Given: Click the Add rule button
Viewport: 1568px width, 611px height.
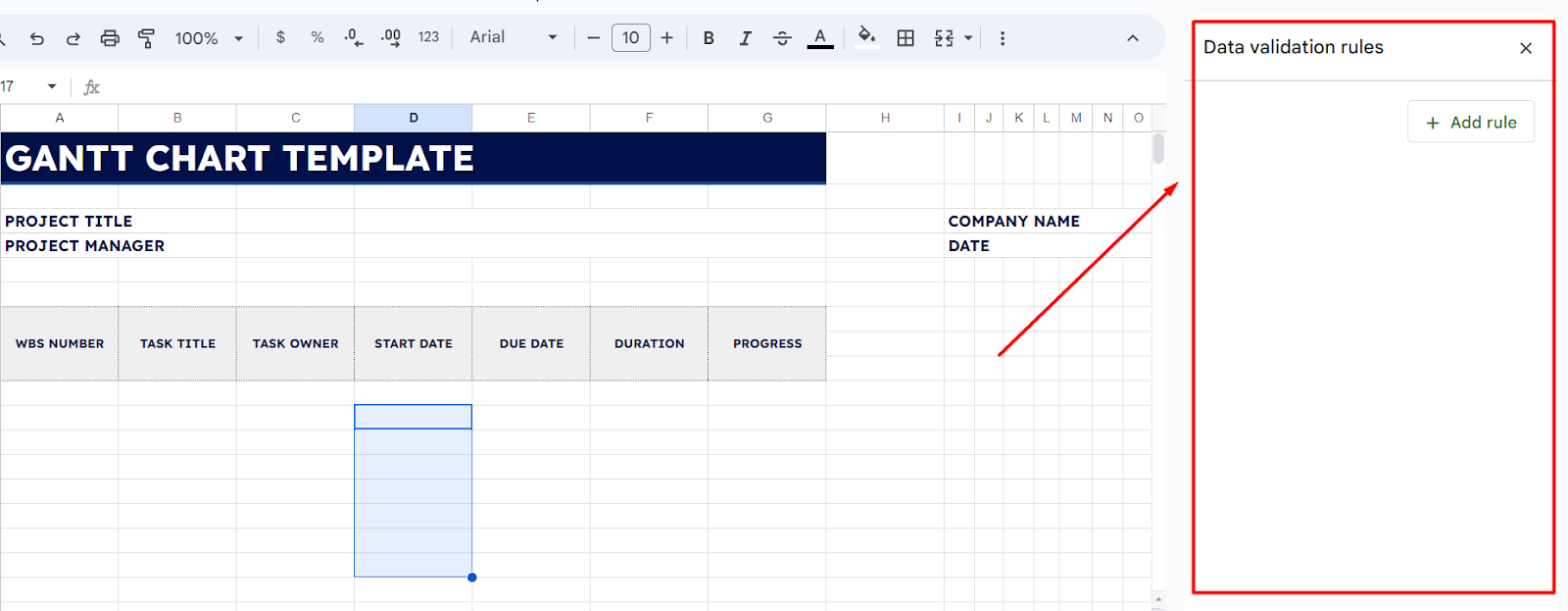Looking at the screenshot, I should (1471, 122).
